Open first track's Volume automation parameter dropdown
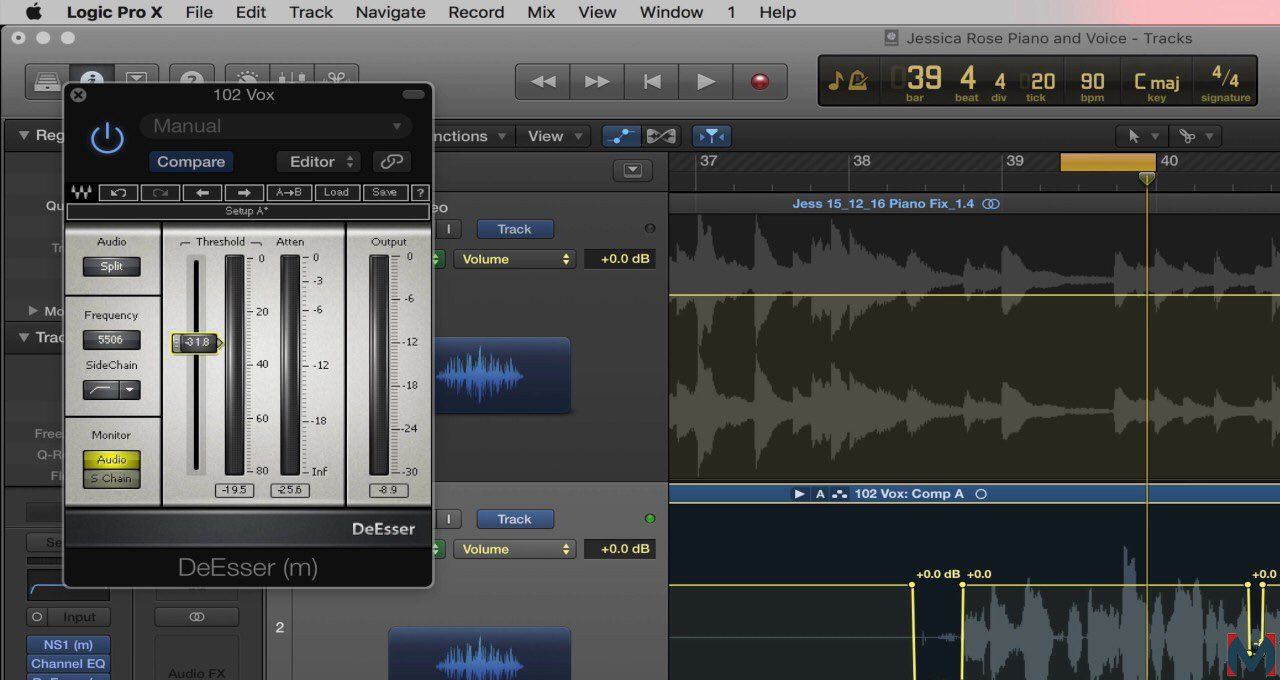This screenshot has width=1280, height=680. click(514, 259)
